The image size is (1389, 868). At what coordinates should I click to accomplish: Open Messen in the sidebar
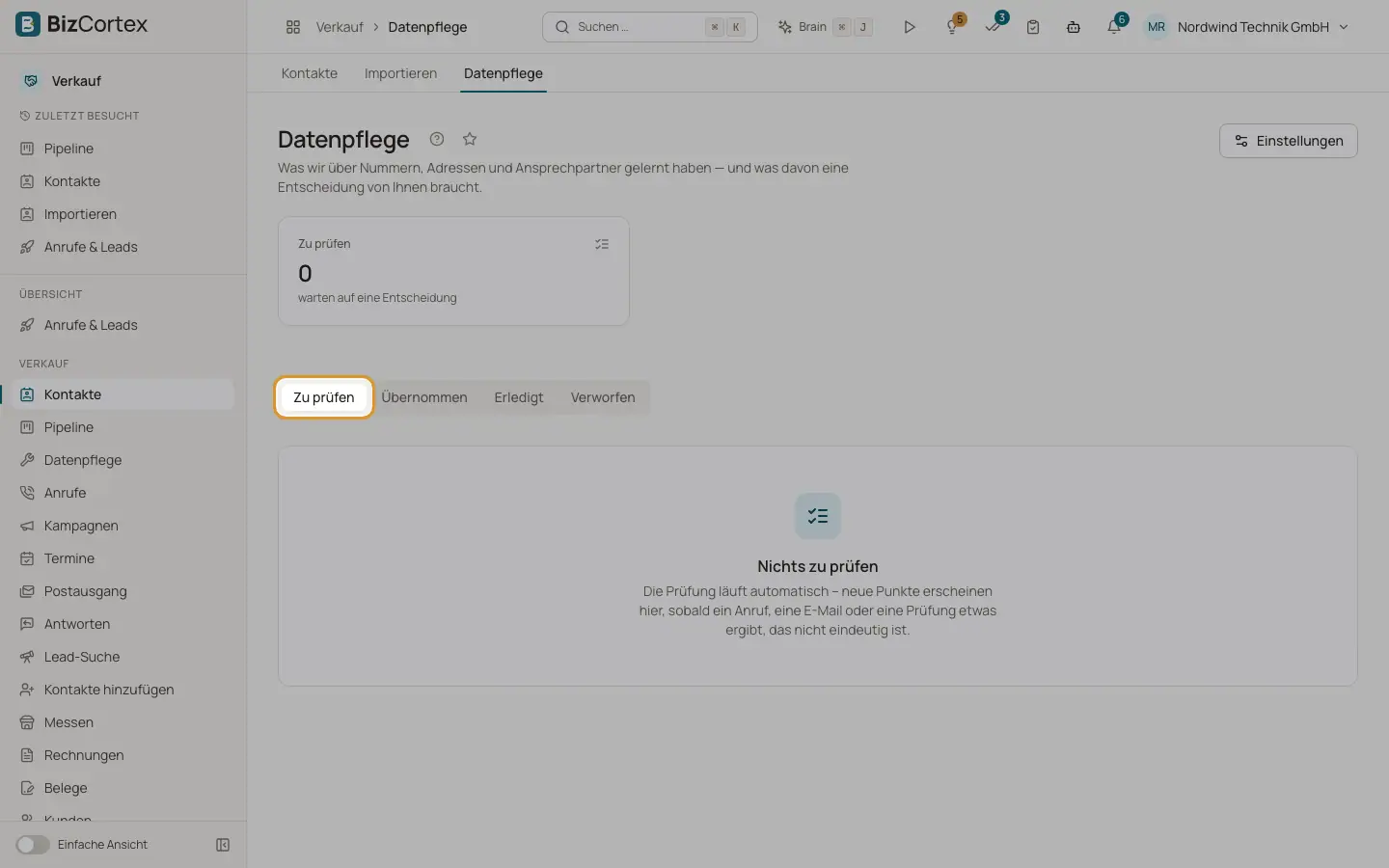click(123, 722)
